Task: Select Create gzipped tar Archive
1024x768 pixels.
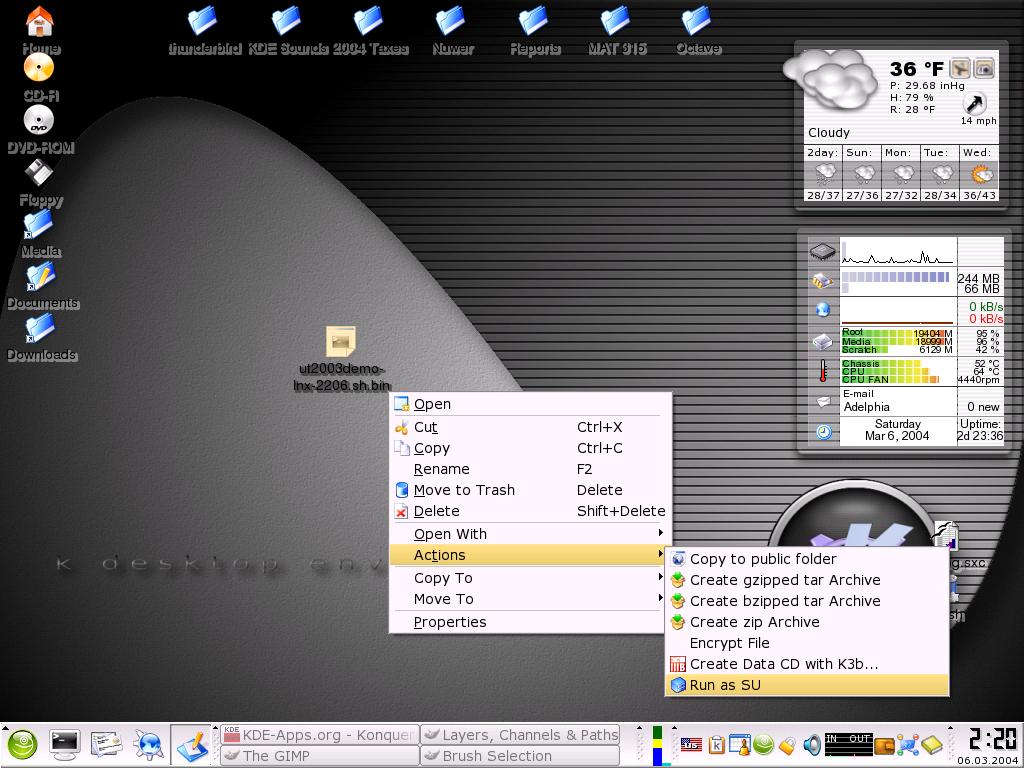Action: [807, 580]
